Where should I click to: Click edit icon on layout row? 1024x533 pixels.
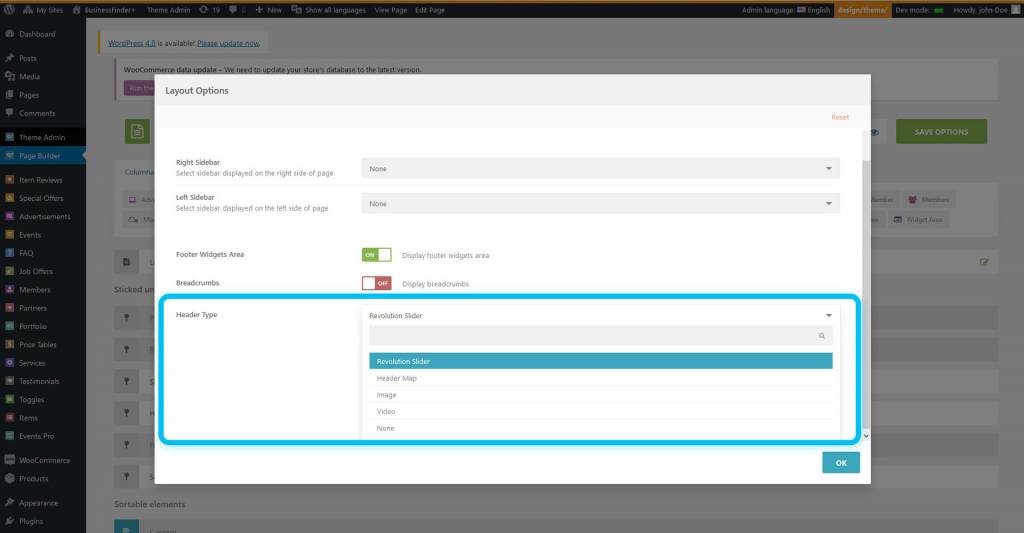click(x=984, y=262)
